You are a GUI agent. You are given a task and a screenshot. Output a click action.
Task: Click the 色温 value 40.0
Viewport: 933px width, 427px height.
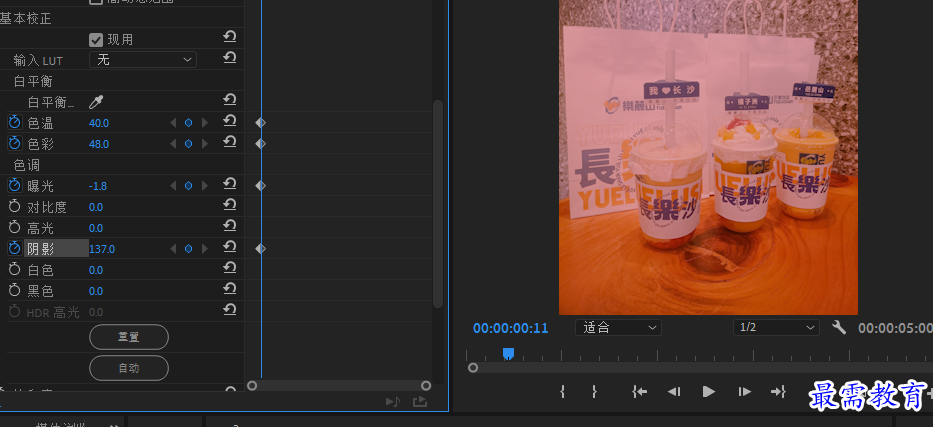coord(99,123)
